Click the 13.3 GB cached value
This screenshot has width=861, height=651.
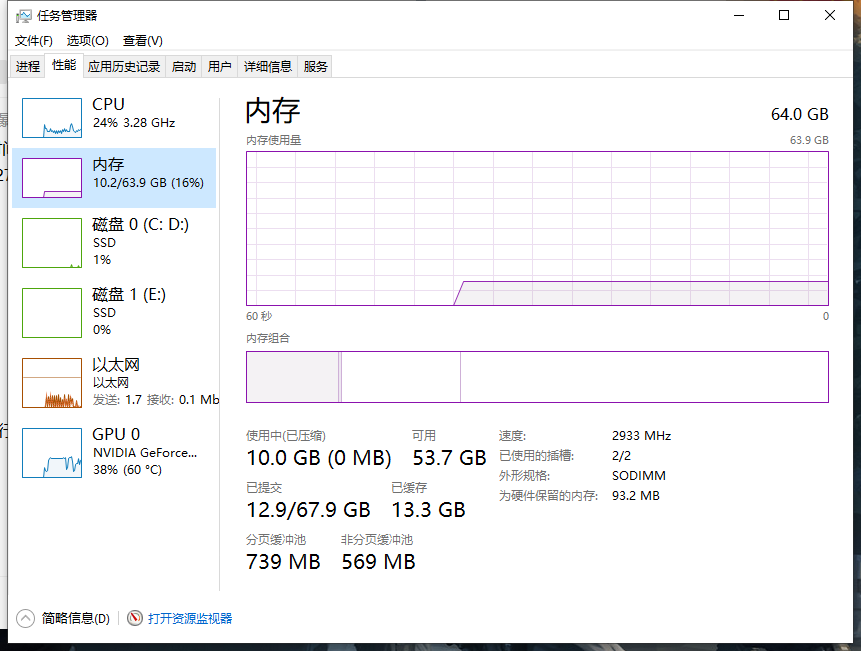pyautogui.click(x=428, y=510)
